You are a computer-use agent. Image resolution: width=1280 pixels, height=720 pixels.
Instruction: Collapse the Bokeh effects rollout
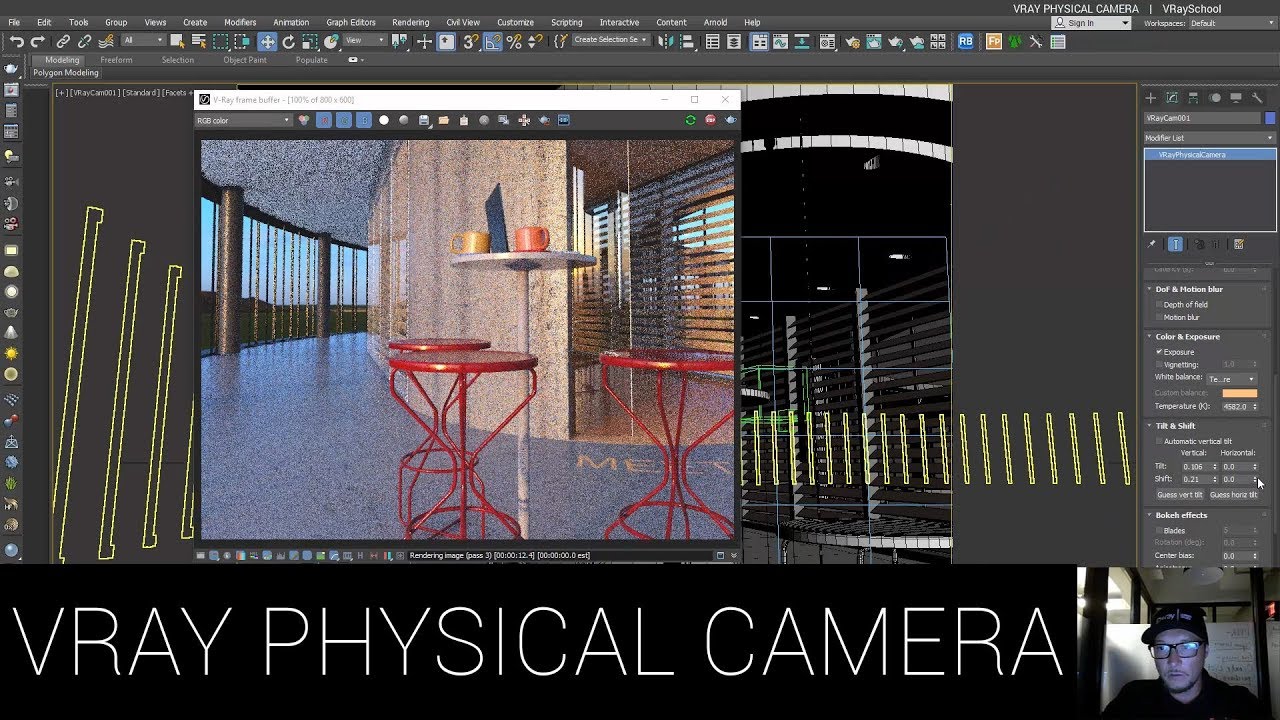tap(1181, 515)
